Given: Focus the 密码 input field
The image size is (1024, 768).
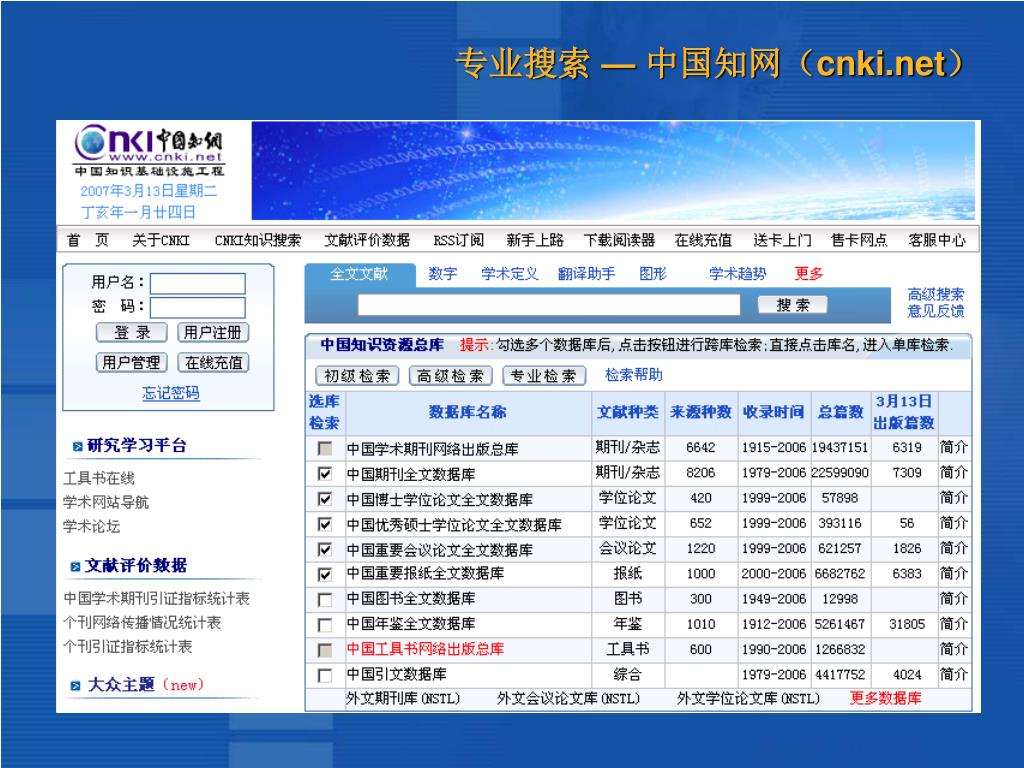Looking at the screenshot, I should pyautogui.click(x=198, y=308).
